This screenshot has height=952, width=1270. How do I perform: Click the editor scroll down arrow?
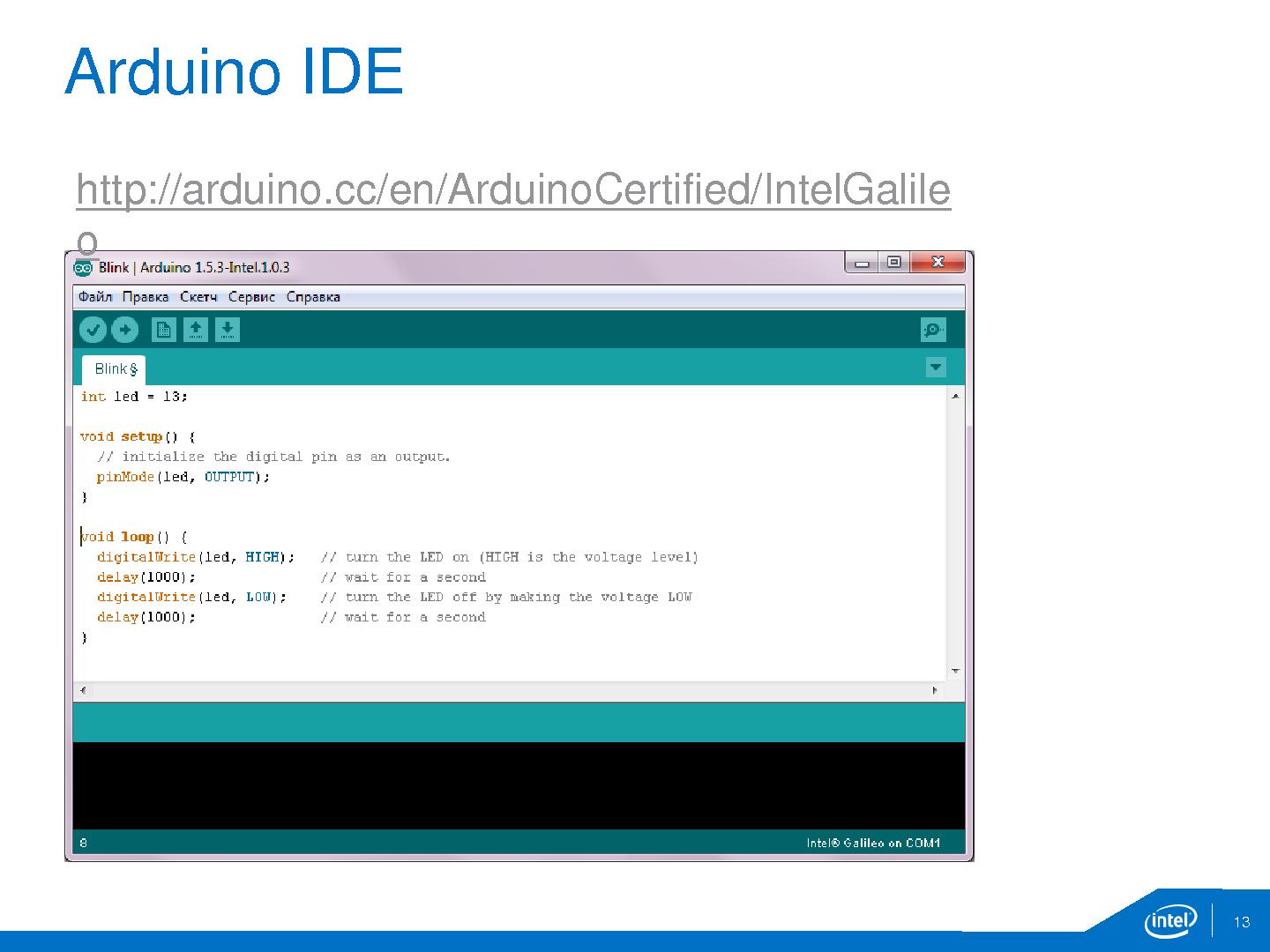click(x=955, y=672)
